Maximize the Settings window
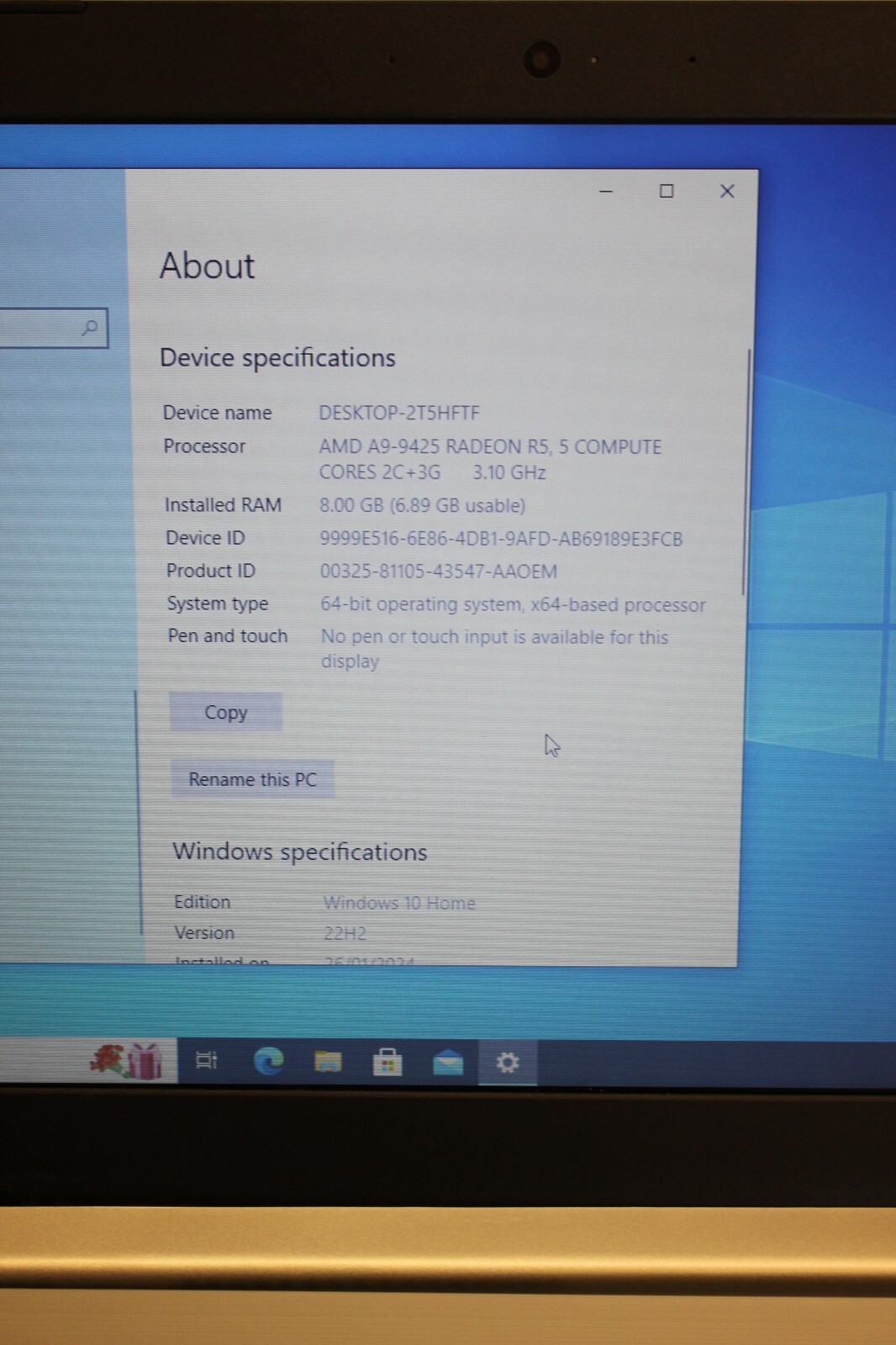896x1345 pixels. [667, 192]
